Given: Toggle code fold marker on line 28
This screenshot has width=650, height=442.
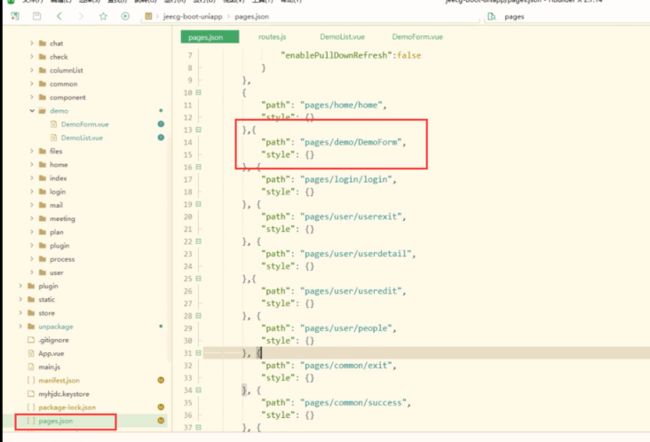Looking at the screenshot, I should [x=199, y=316].
